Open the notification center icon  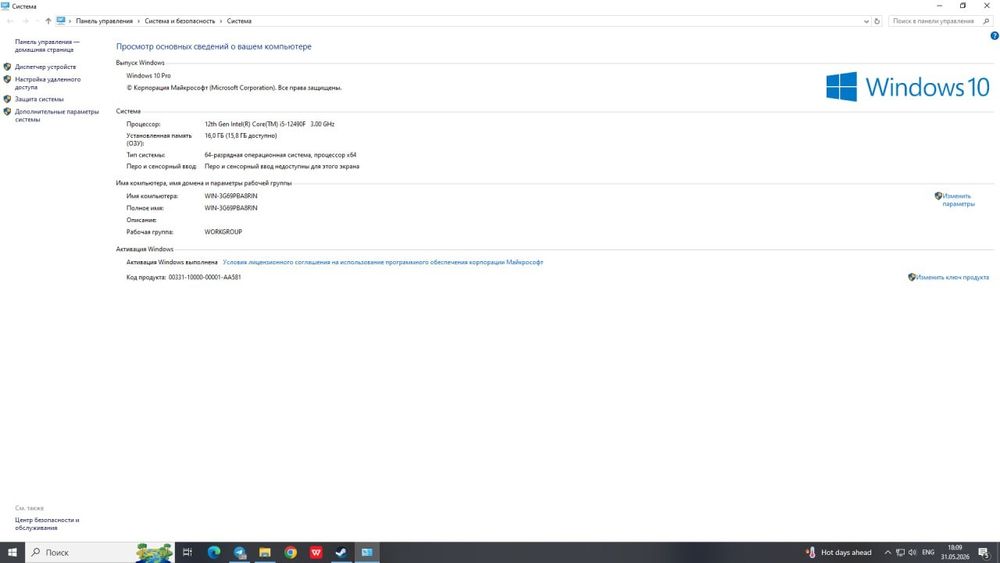(984, 552)
